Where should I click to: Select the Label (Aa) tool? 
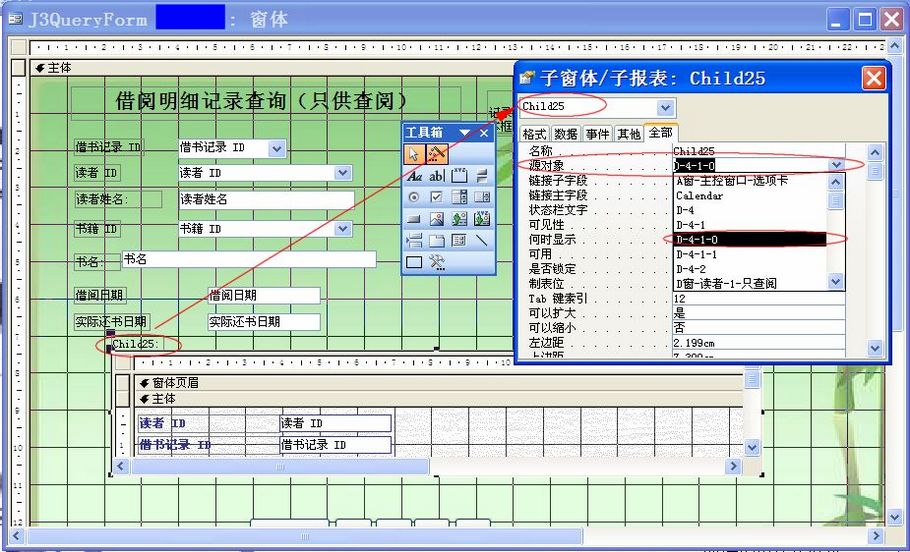point(414,176)
